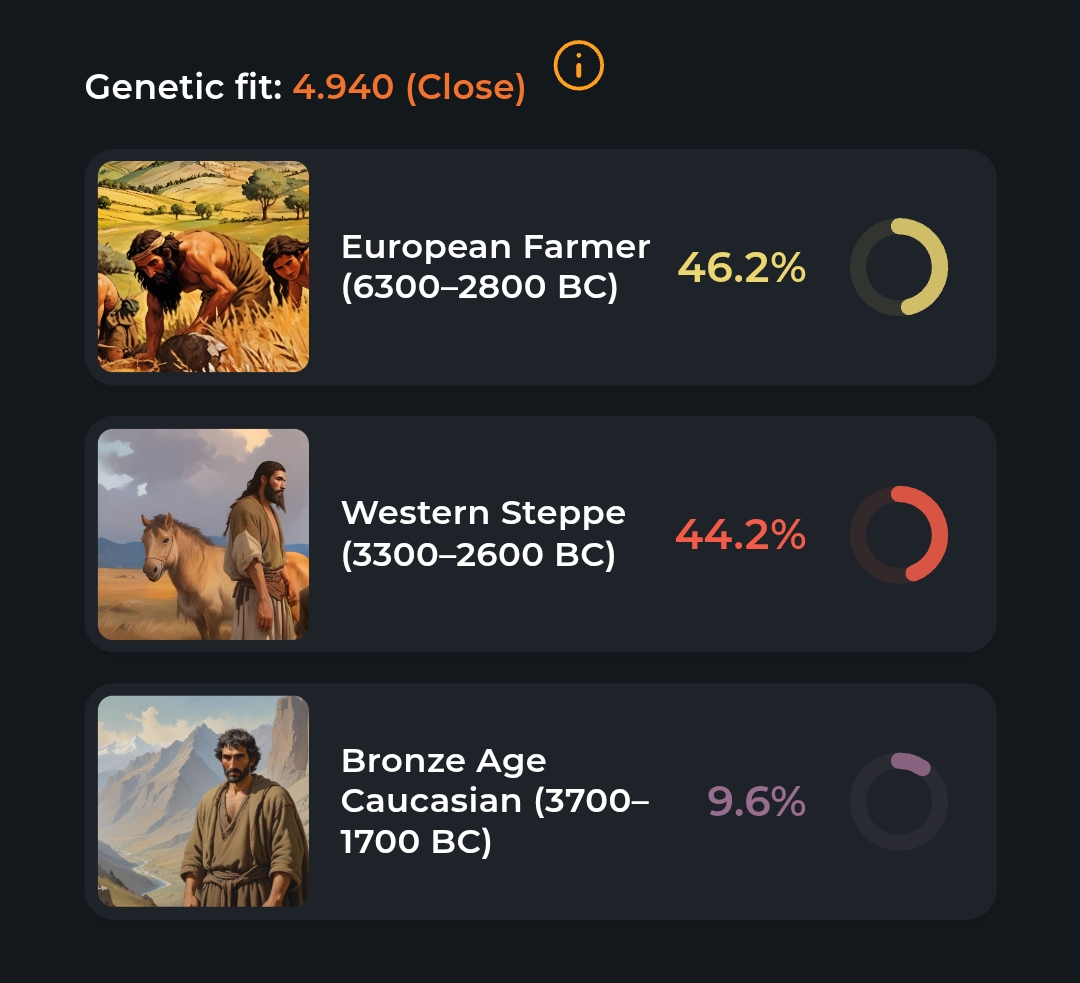Open the Western Steppe illustration thumbnail
Viewport: 1080px width, 983px height.
click(203, 534)
